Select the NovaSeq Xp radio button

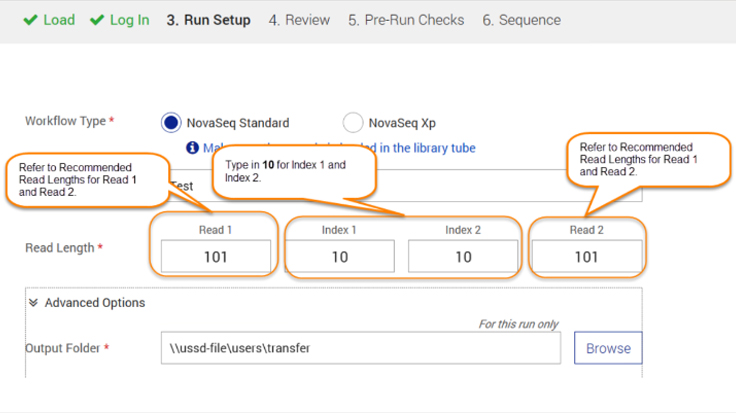point(352,123)
